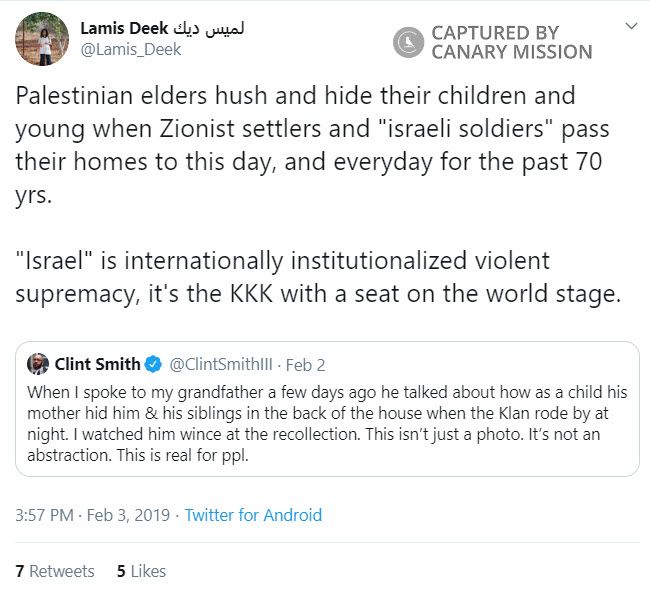
Task: Expand the tweet options chevron menu
Action: point(629,26)
